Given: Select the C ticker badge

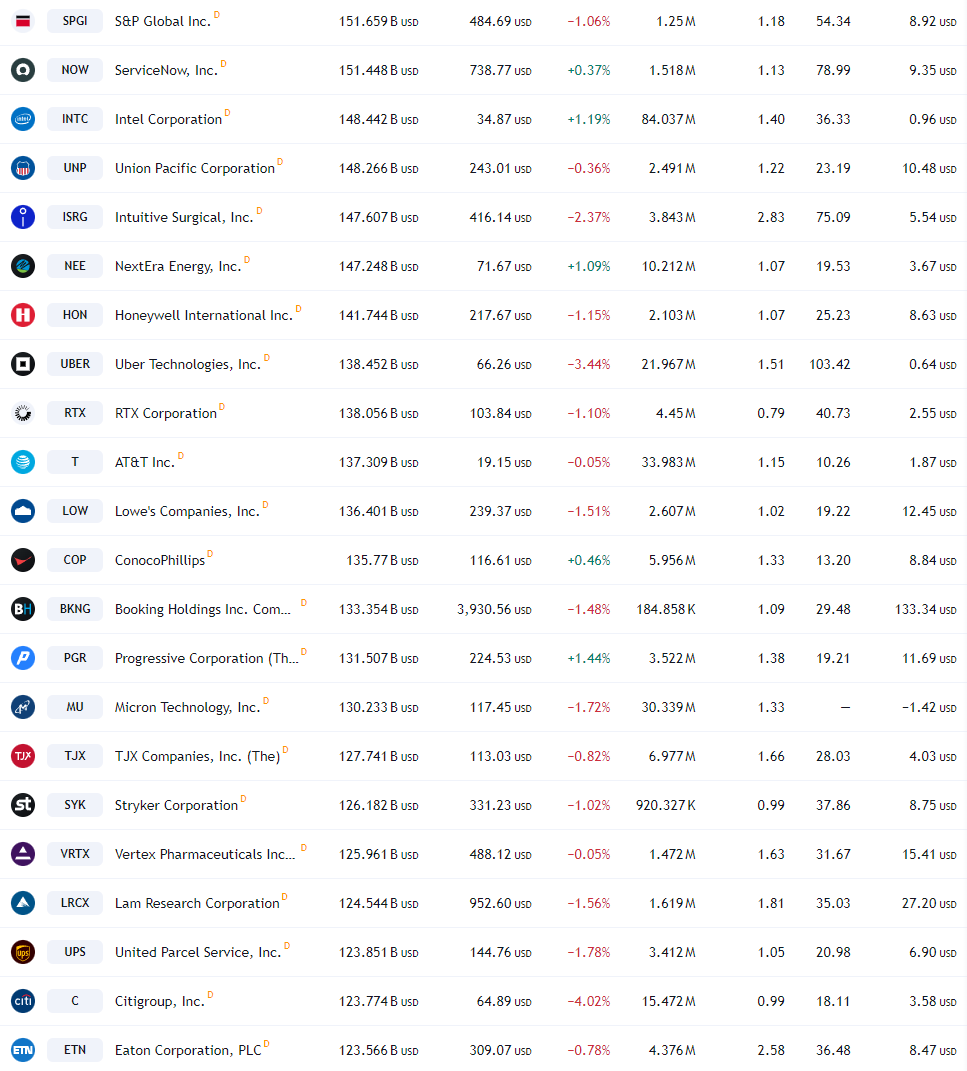Looking at the screenshot, I should point(75,1001).
